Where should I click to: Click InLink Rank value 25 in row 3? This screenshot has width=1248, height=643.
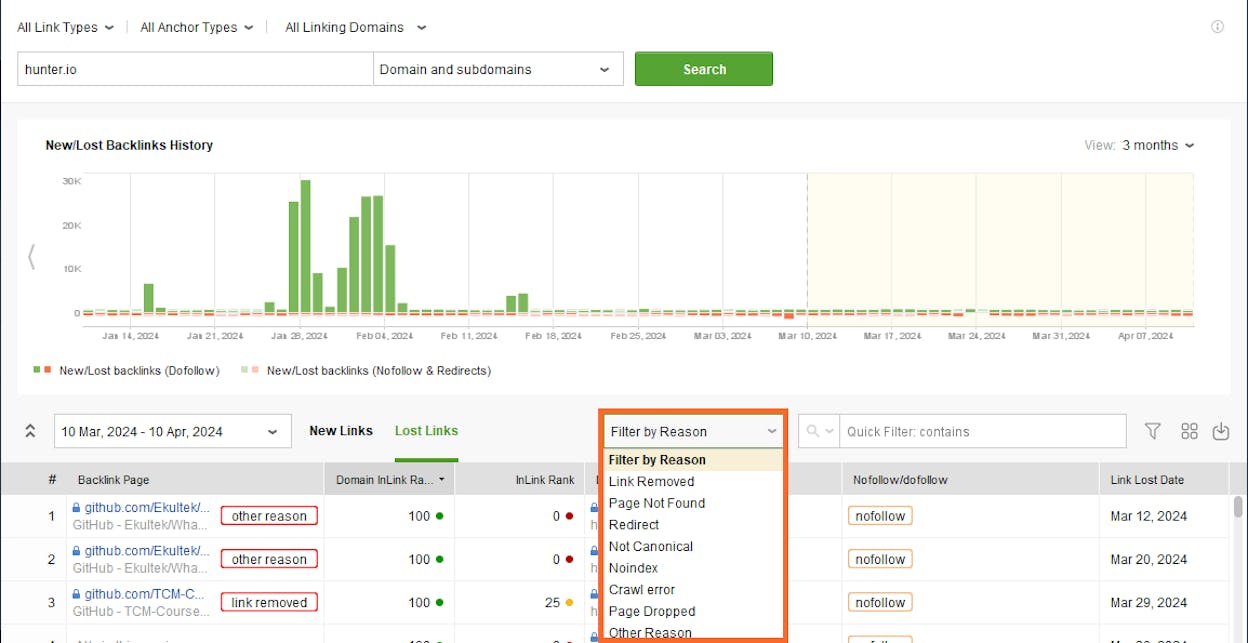[552, 602]
